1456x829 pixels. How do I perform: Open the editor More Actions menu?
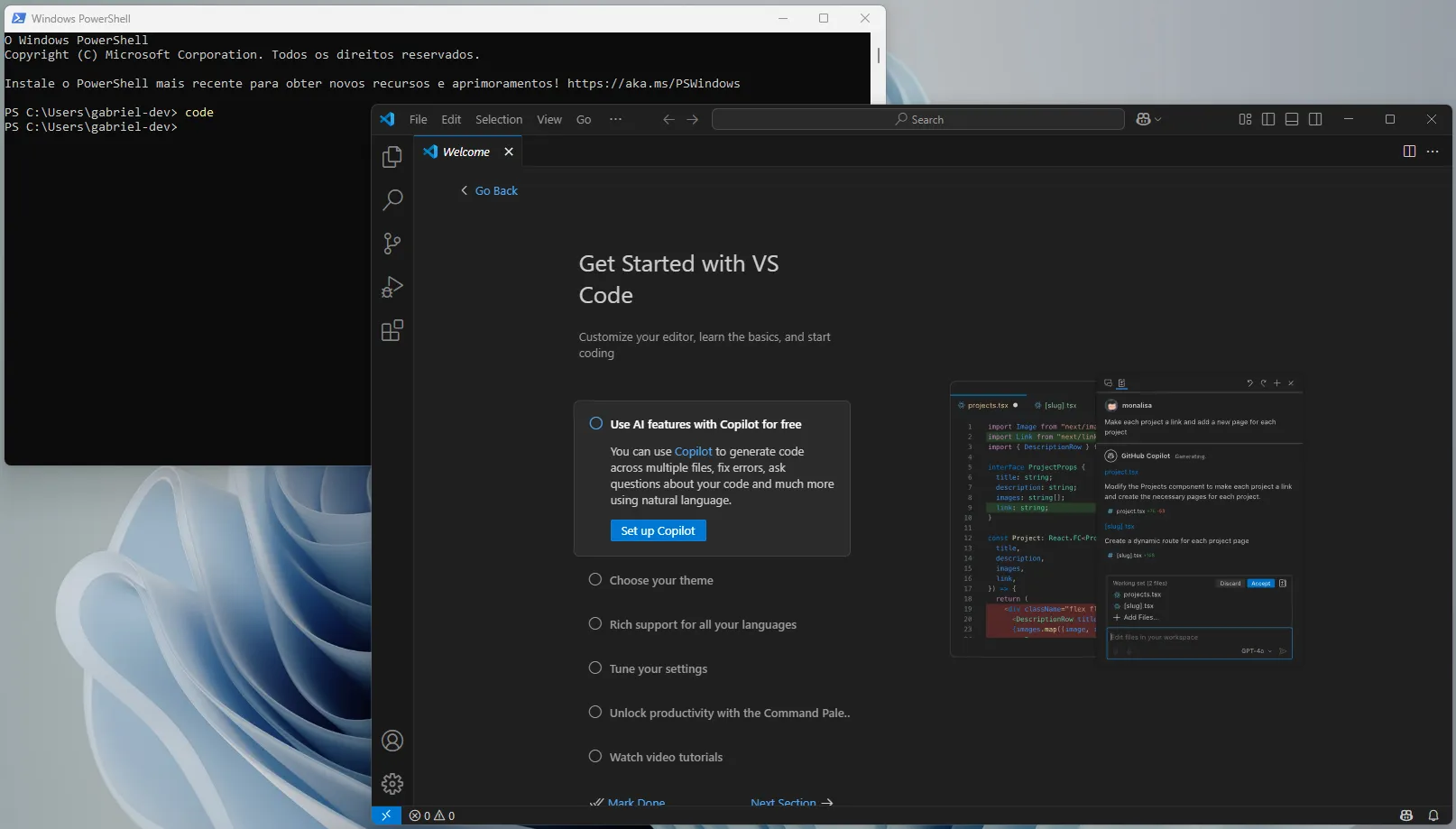click(x=1433, y=152)
